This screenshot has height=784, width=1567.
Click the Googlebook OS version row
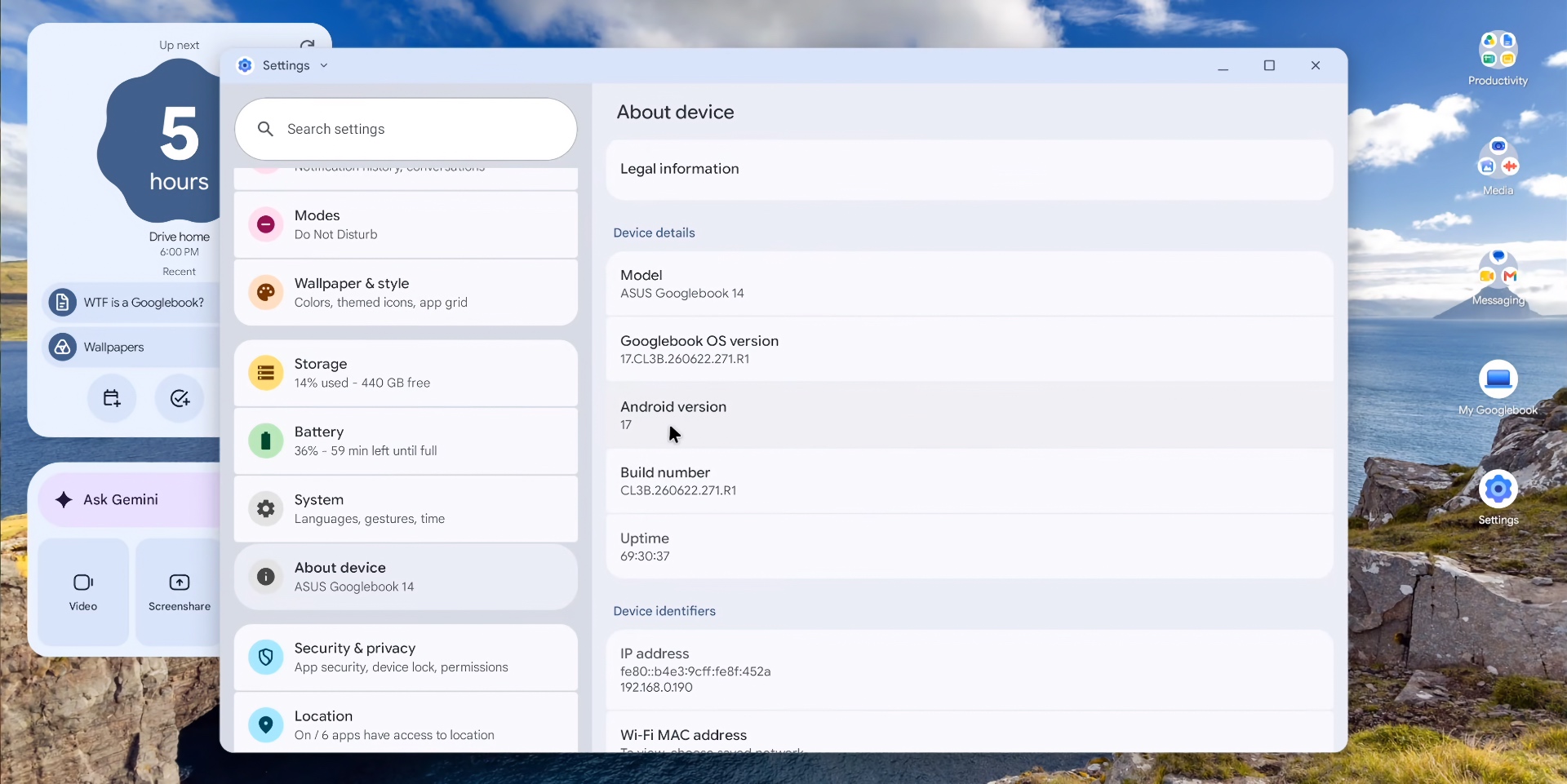pos(970,349)
